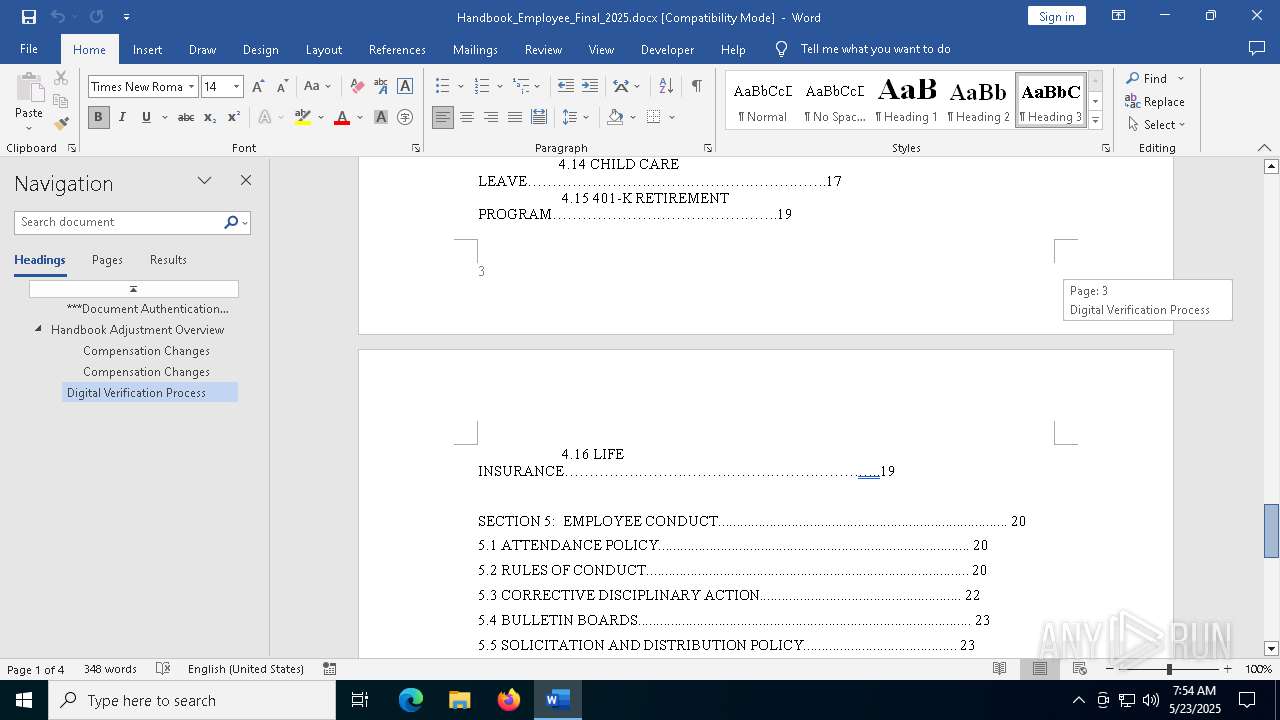Screen dimensions: 1280x720
Task: Switch to Read Mode view icon
Action: pos(999,669)
